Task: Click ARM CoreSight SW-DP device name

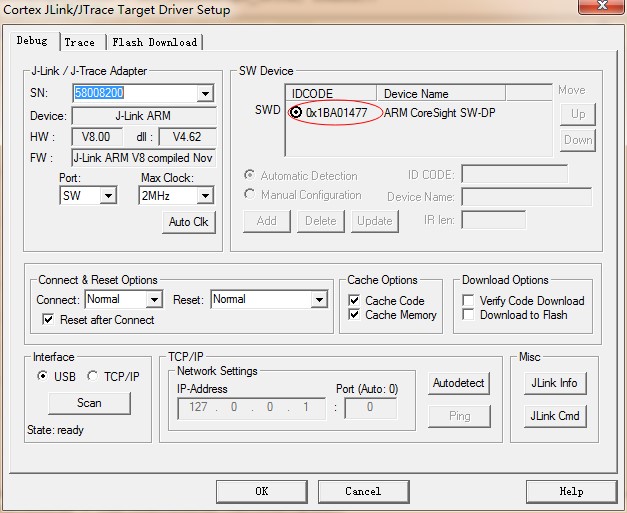Action: (x=439, y=113)
